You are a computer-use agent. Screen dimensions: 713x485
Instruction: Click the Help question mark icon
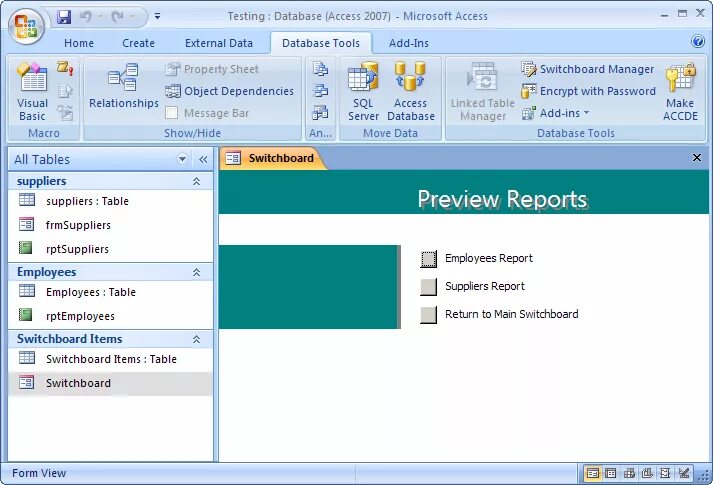click(698, 41)
